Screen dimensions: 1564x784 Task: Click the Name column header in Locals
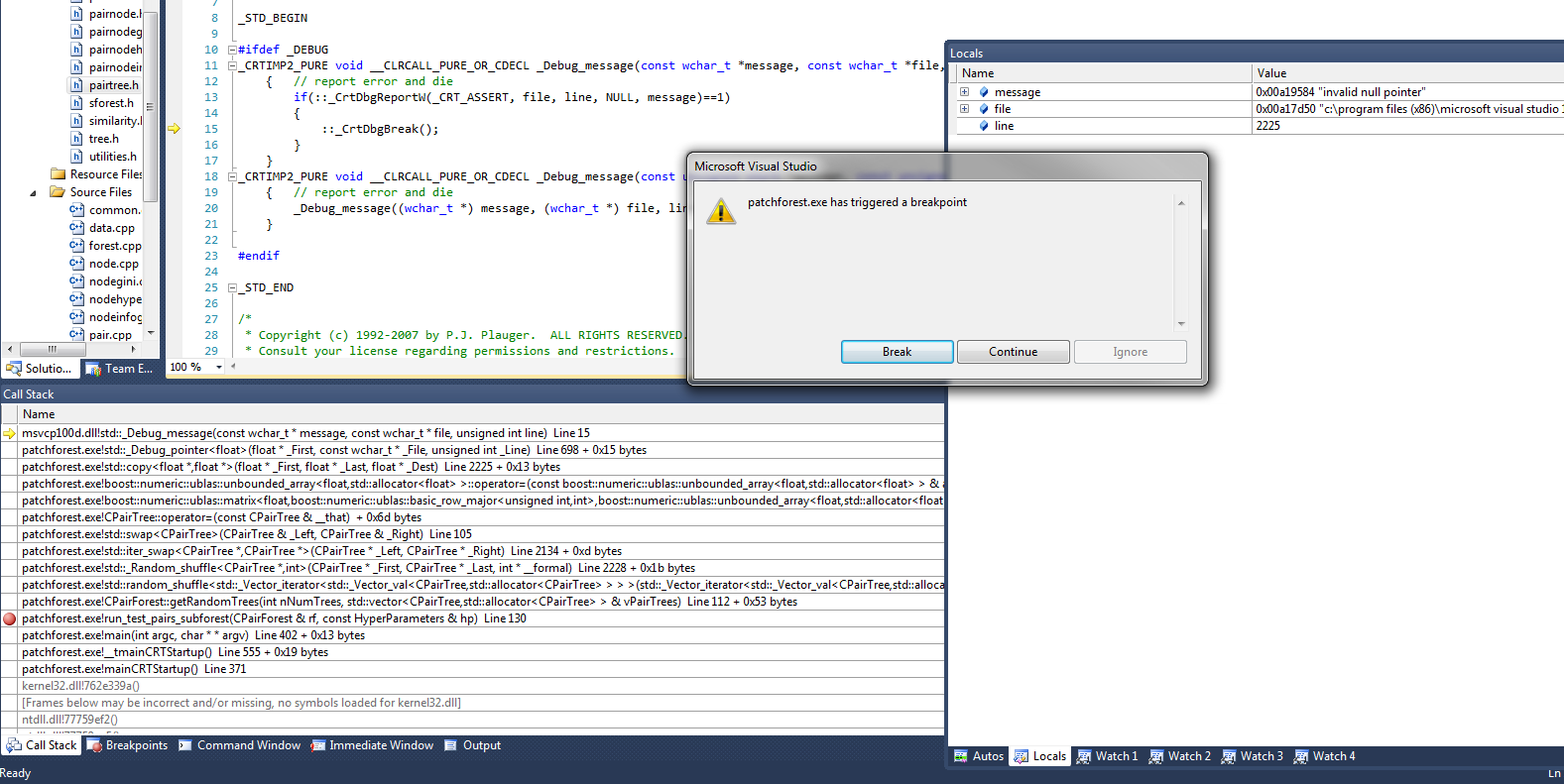[1103, 73]
